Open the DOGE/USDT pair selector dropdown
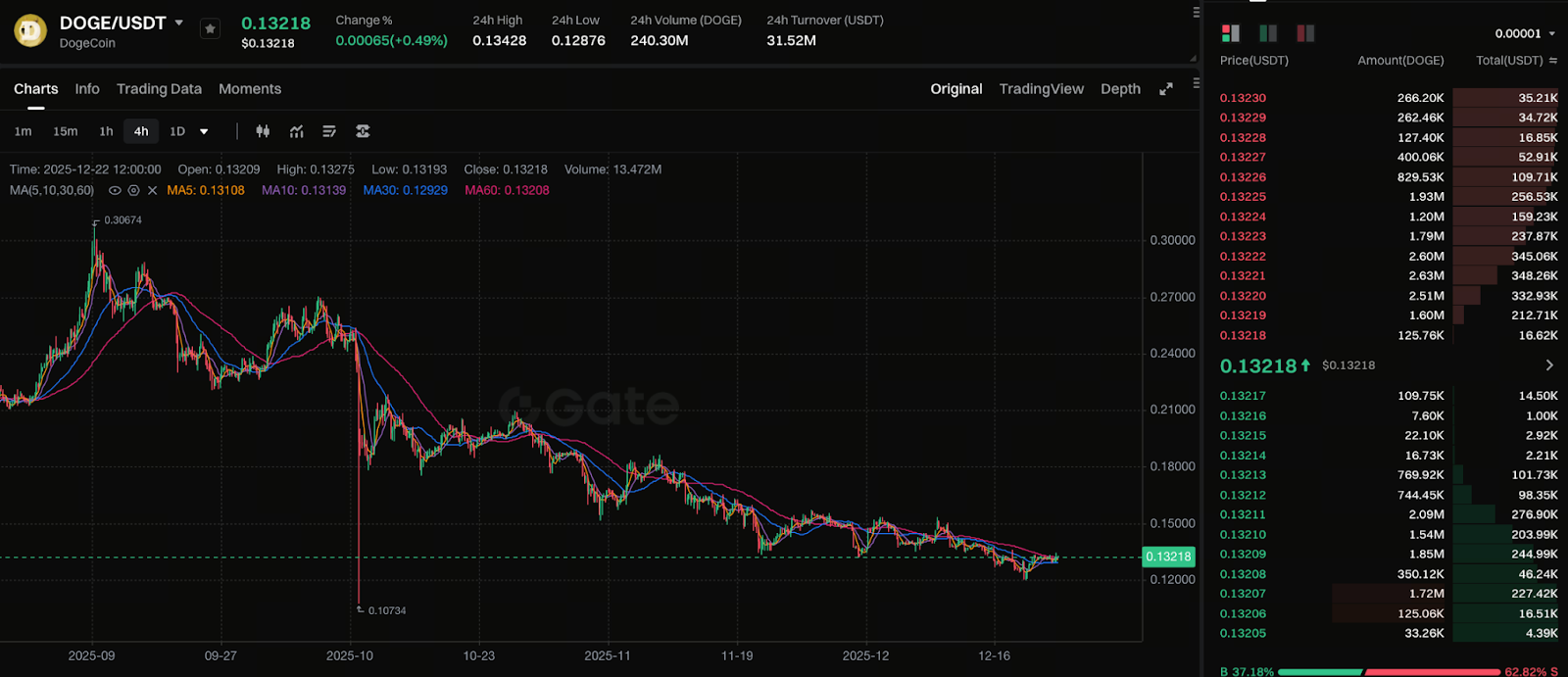Screen dimensions: 1568x677 point(178,23)
